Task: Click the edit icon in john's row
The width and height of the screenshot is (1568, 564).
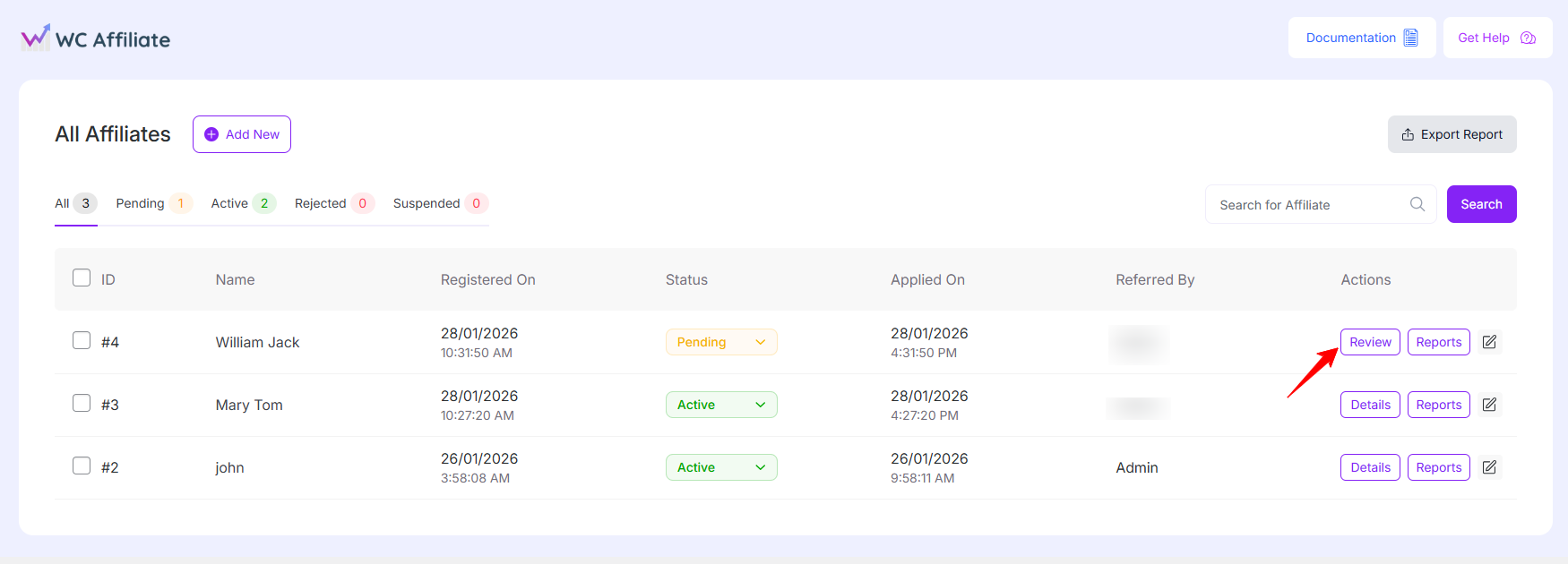Action: tap(1489, 467)
